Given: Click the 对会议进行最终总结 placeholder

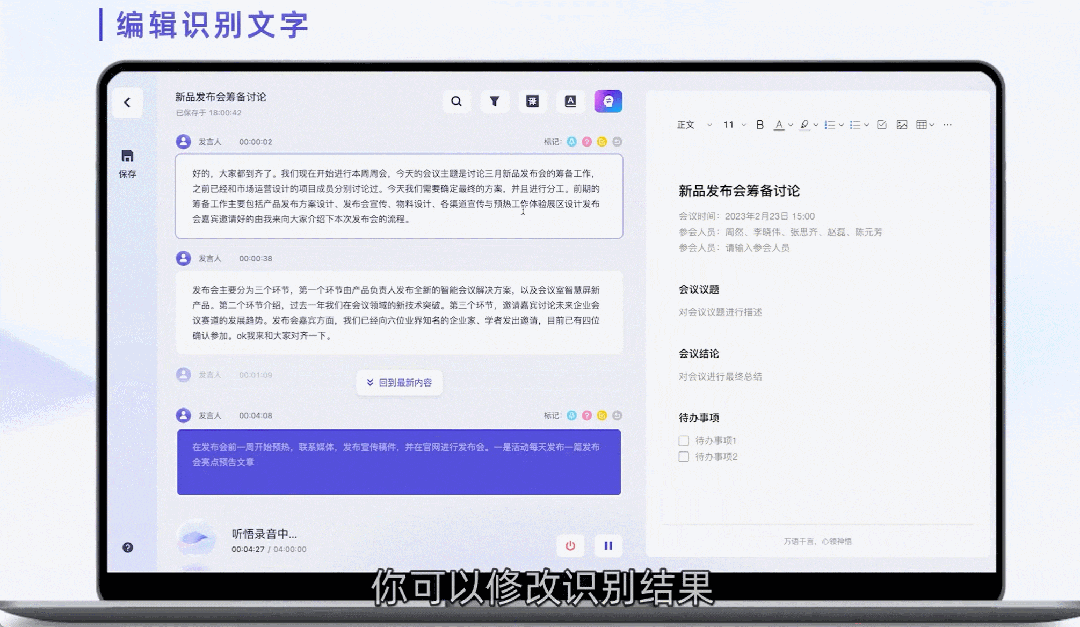Looking at the screenshot, I should pos(720,377).
